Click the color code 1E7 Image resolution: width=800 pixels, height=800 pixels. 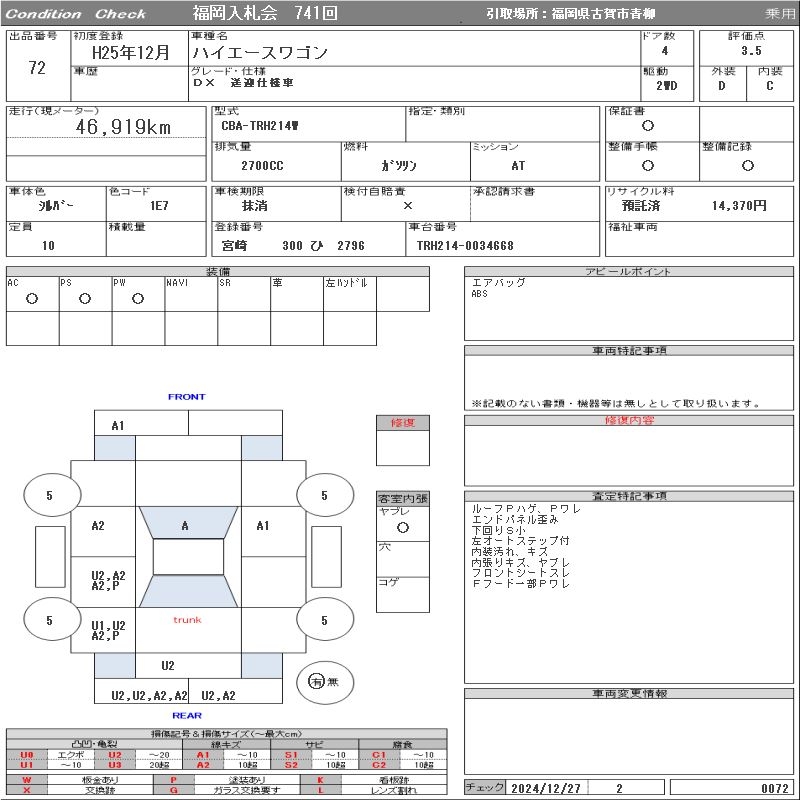pos(159,206)
